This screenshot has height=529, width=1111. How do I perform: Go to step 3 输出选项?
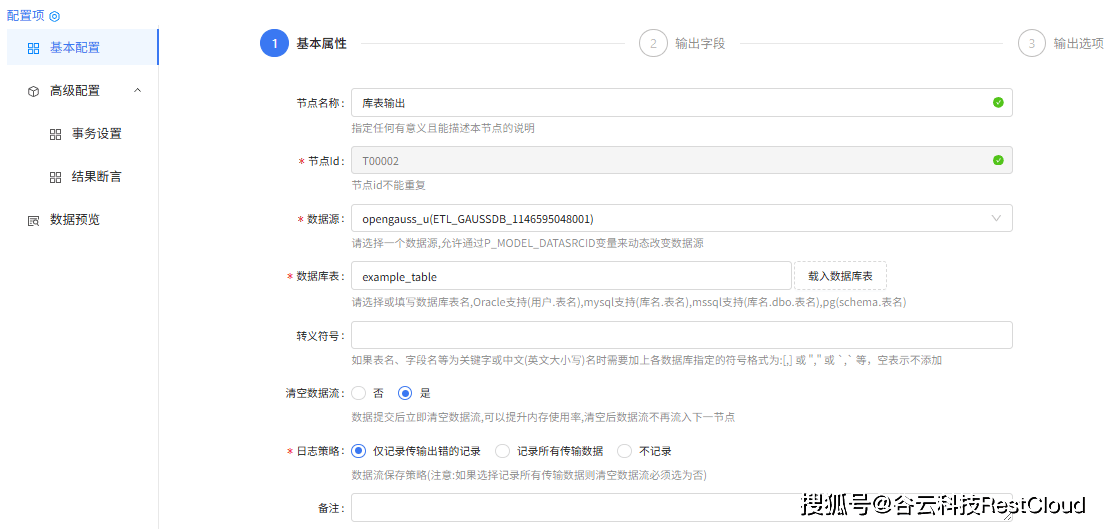(x=1032, y=44)
